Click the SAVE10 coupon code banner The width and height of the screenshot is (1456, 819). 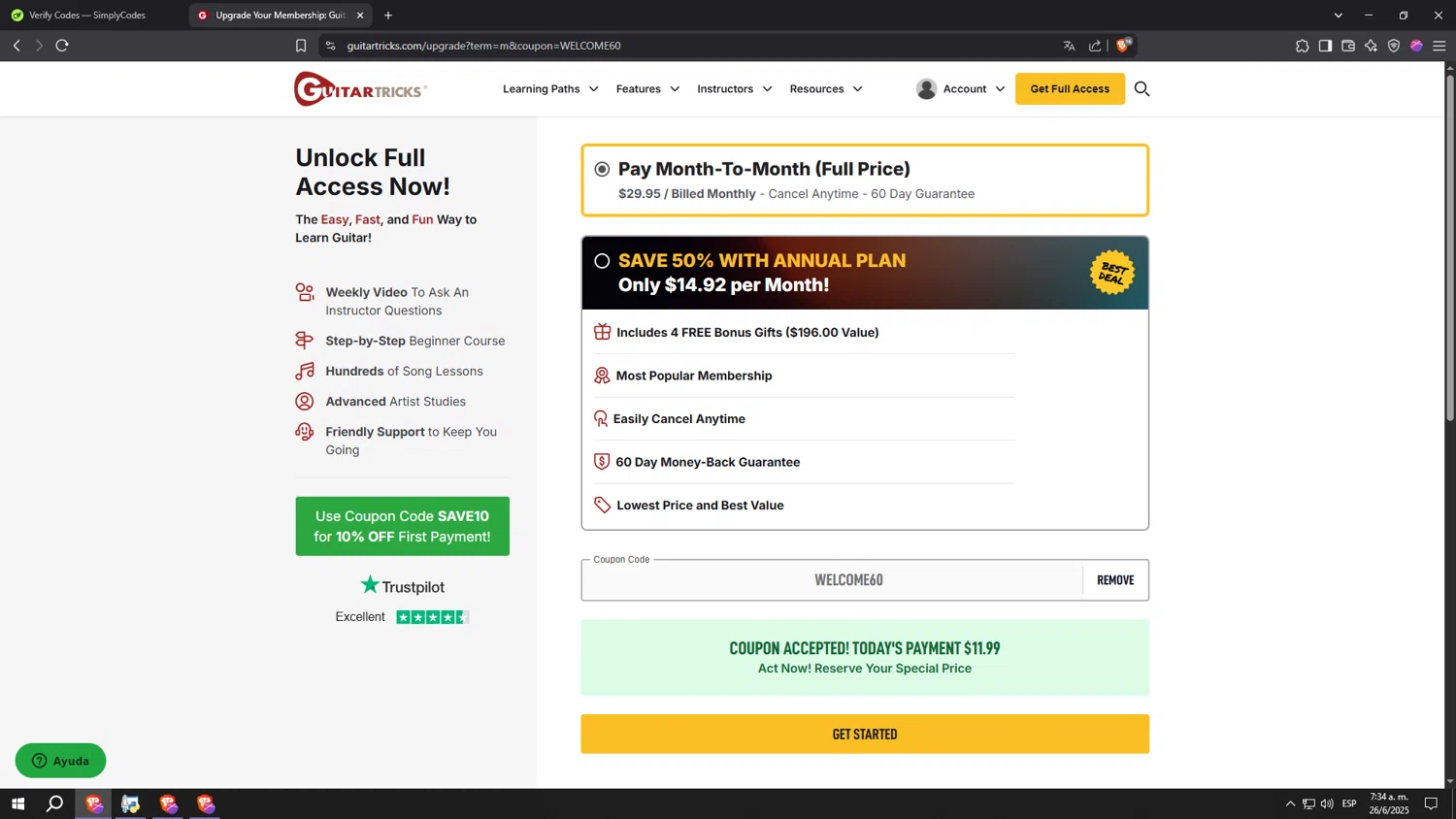tap(402, 526)
